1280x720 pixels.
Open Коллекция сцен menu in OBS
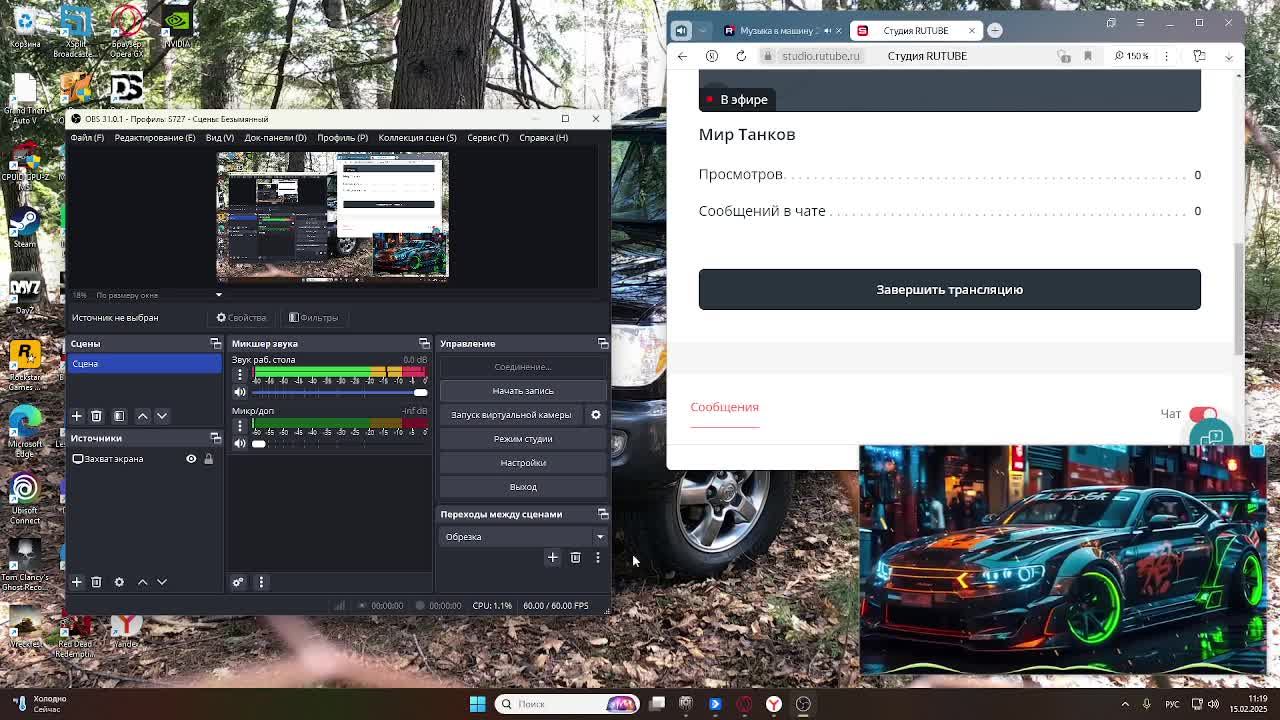(417, 138)
